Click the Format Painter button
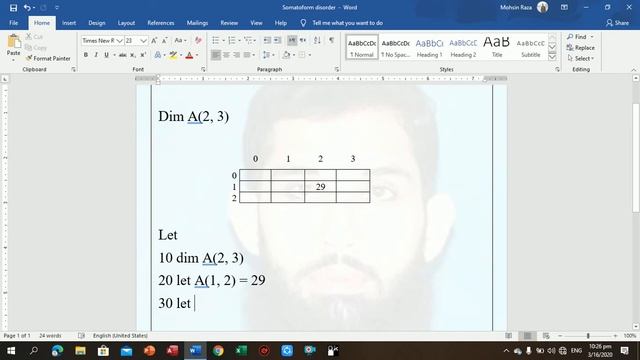This screenshot has height=360, width=640. coord(48,58)
